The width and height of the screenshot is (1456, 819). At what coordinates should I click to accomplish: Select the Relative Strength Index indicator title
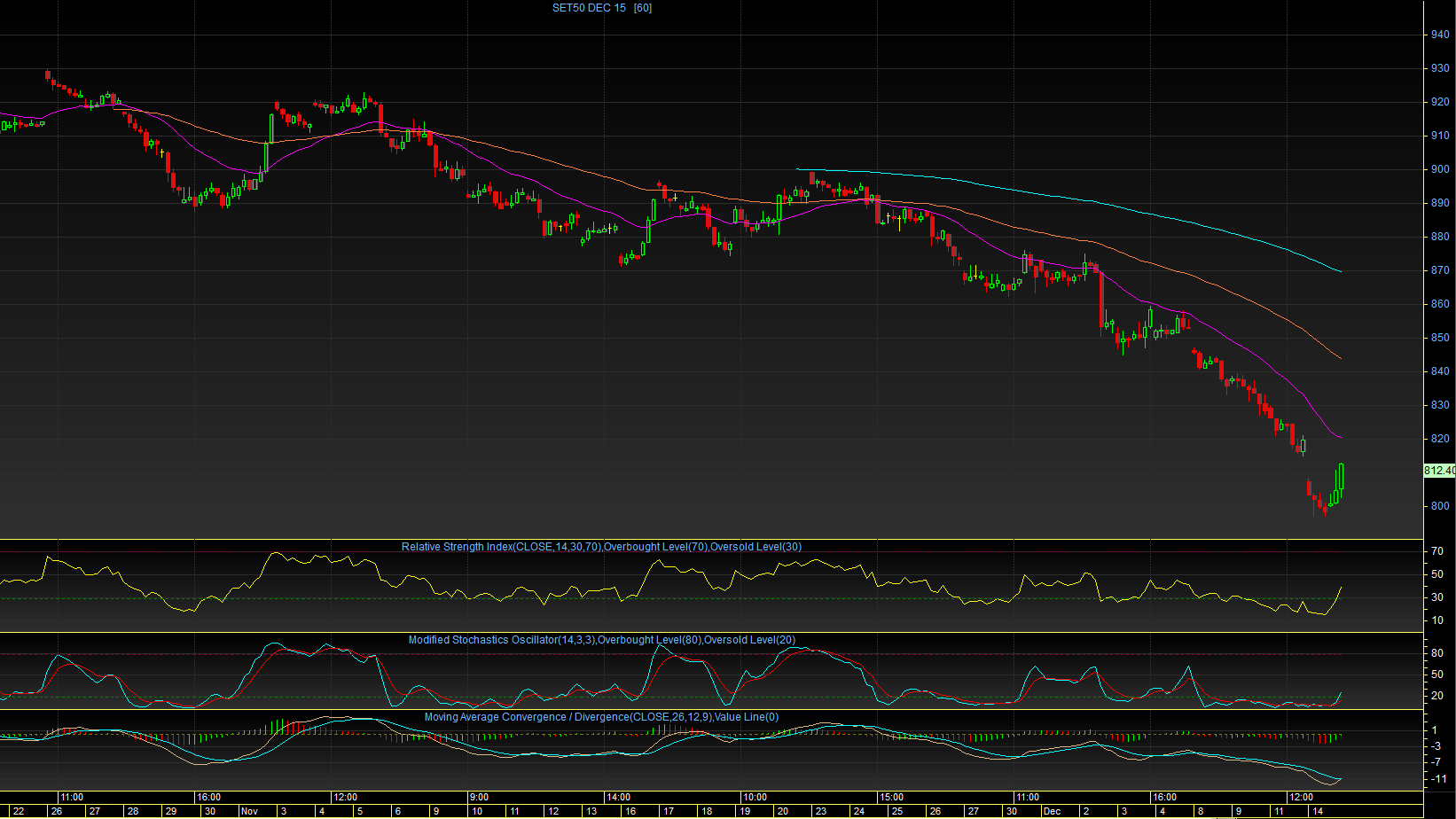pyautogui.click(x=601, y=547)
